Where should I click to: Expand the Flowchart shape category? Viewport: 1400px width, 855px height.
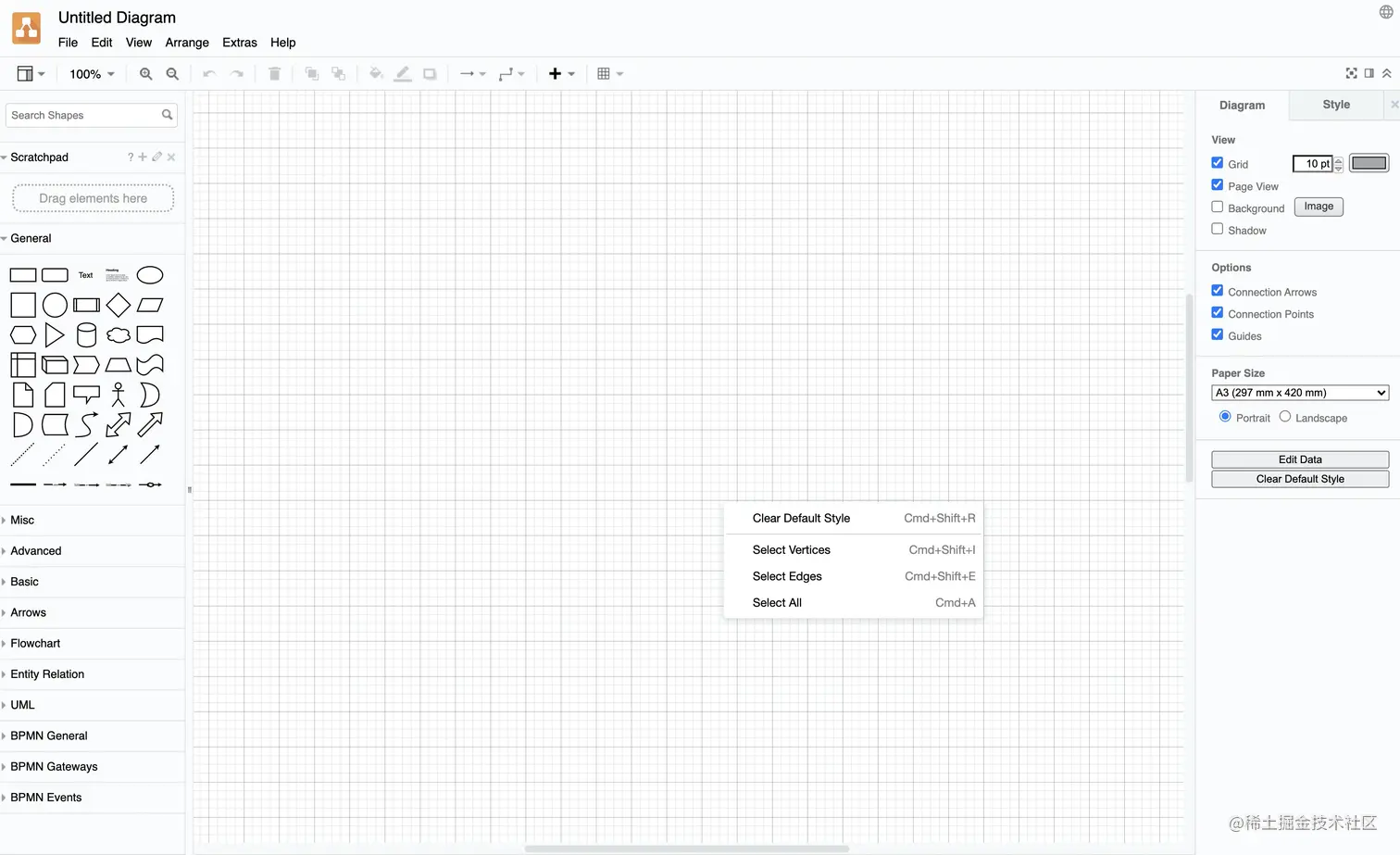pos(93,644)
